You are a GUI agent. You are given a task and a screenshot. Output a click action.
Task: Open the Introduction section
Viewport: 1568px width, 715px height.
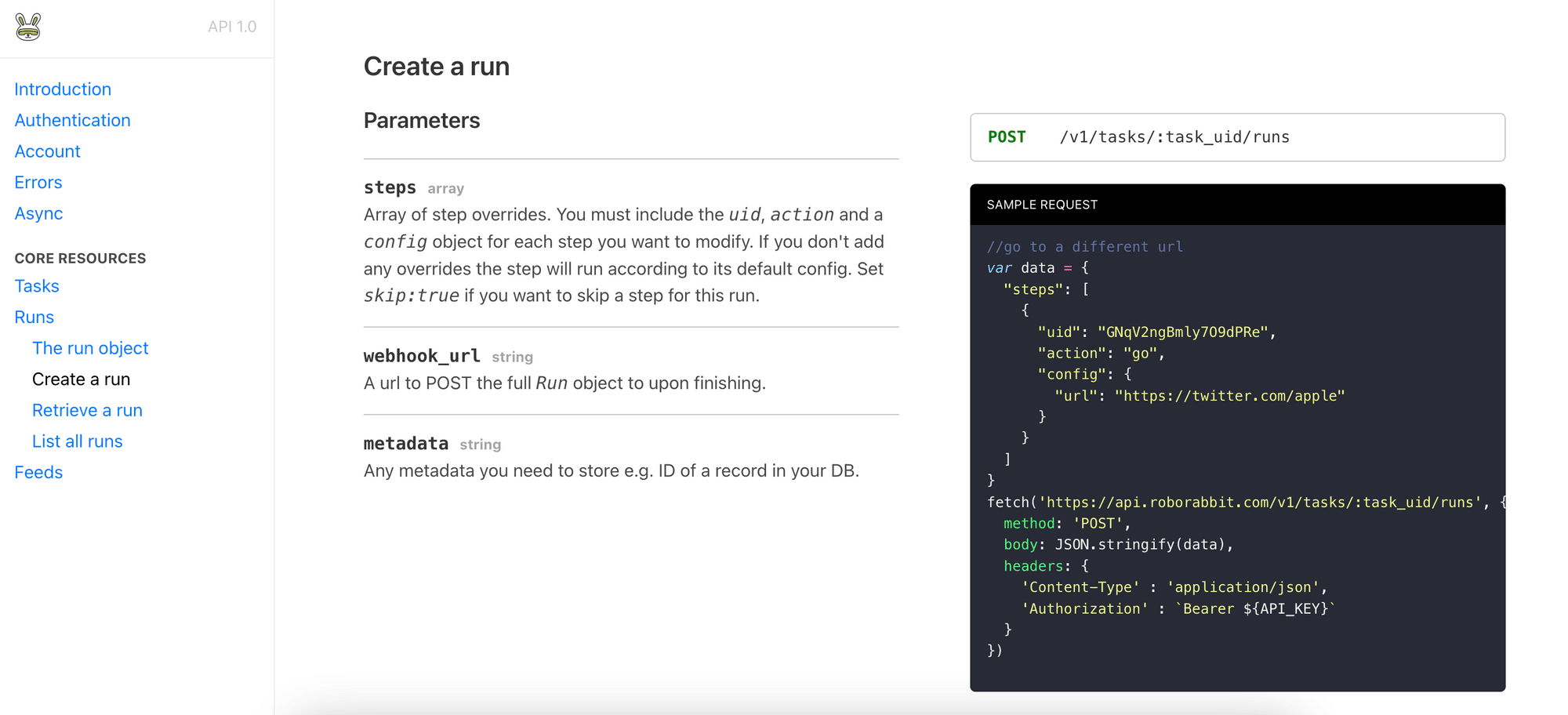pos(63,89)
